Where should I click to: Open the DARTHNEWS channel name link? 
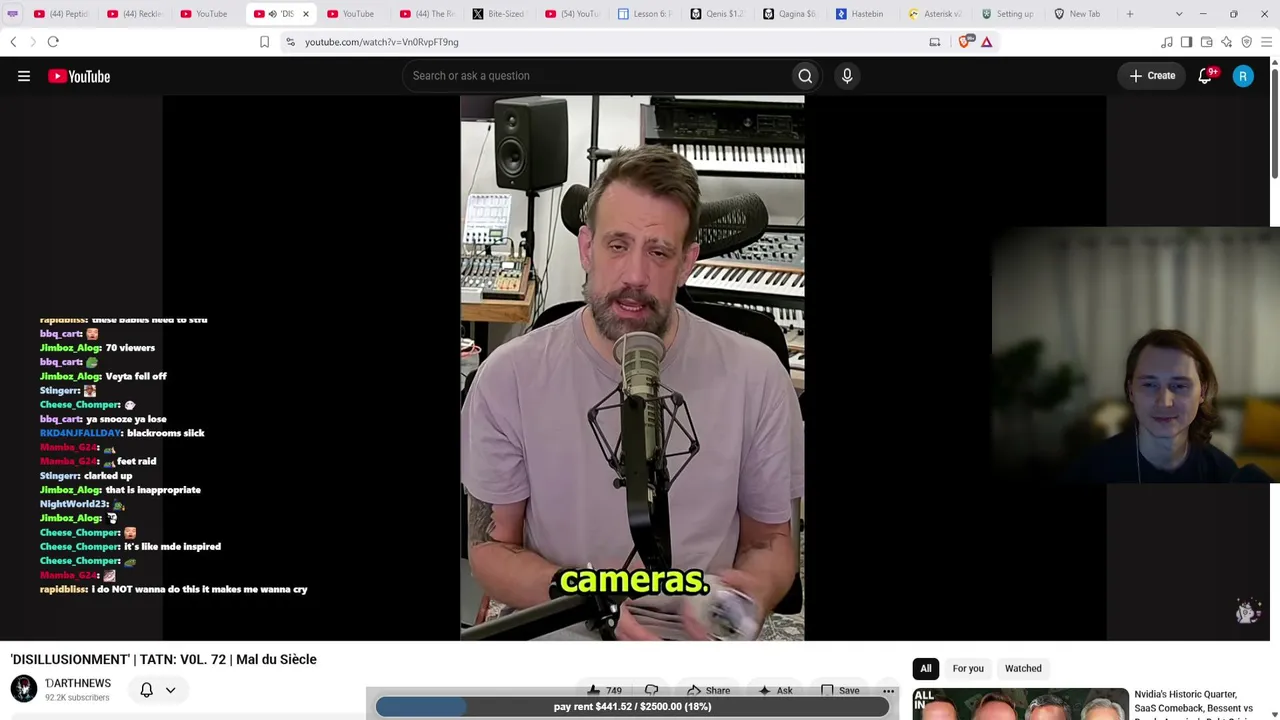click(x=78, y=683)
